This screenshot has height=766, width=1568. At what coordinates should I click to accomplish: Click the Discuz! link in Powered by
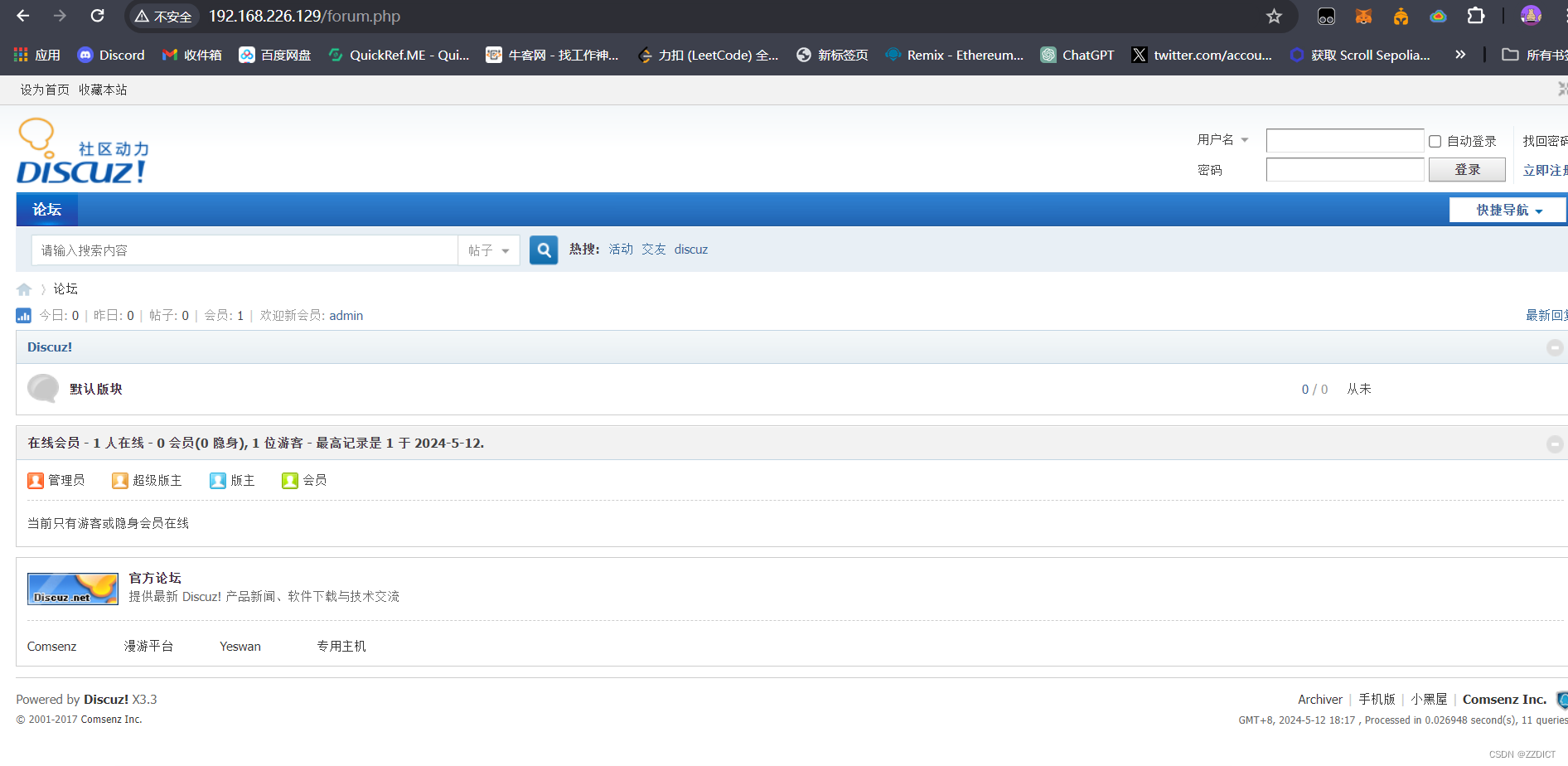pyautogui.click(x=106, y=700)
